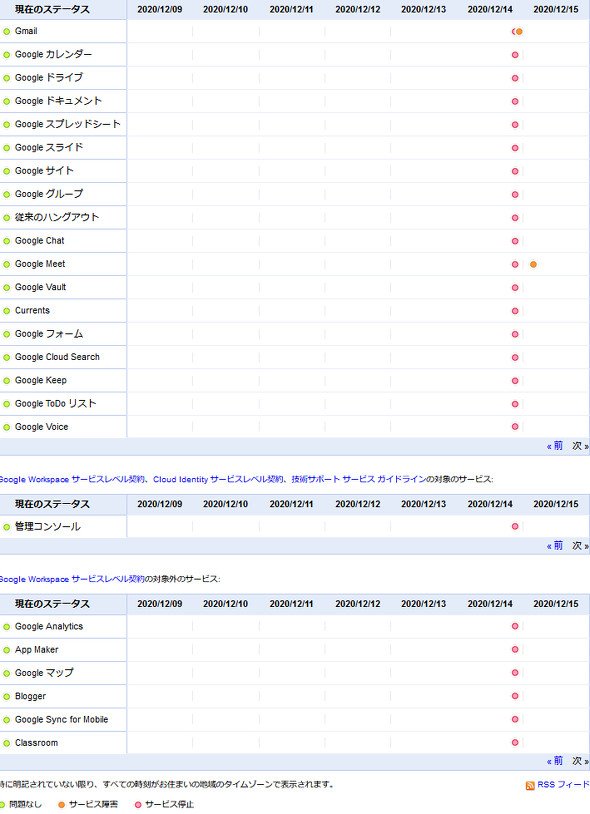The height and width of the screenshot is (814, 590).
Task: Click the pink outage dot for Google Voice
Action: 515,427
